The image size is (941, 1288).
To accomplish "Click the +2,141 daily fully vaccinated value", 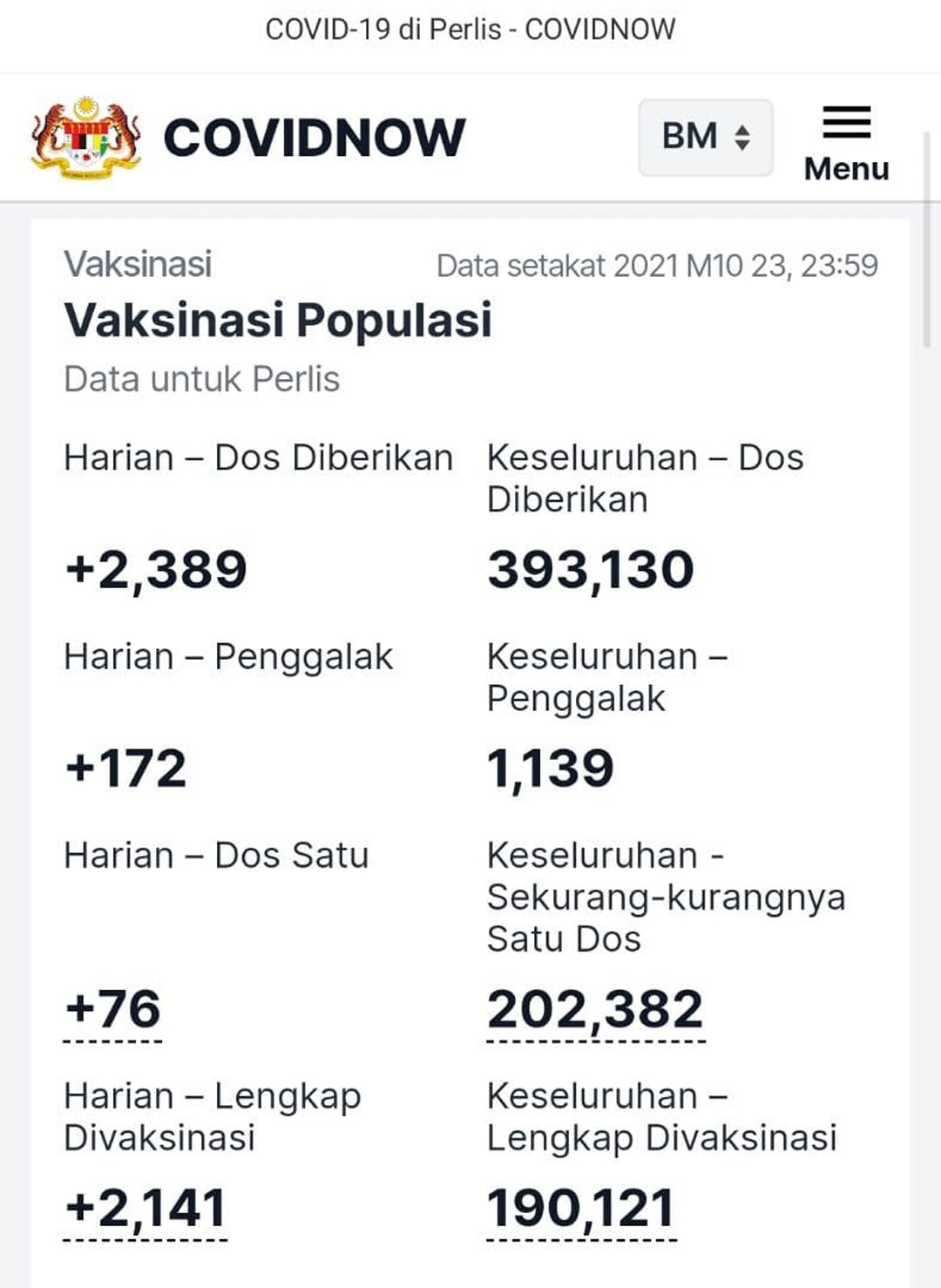I will click(x=146, y=1208).
